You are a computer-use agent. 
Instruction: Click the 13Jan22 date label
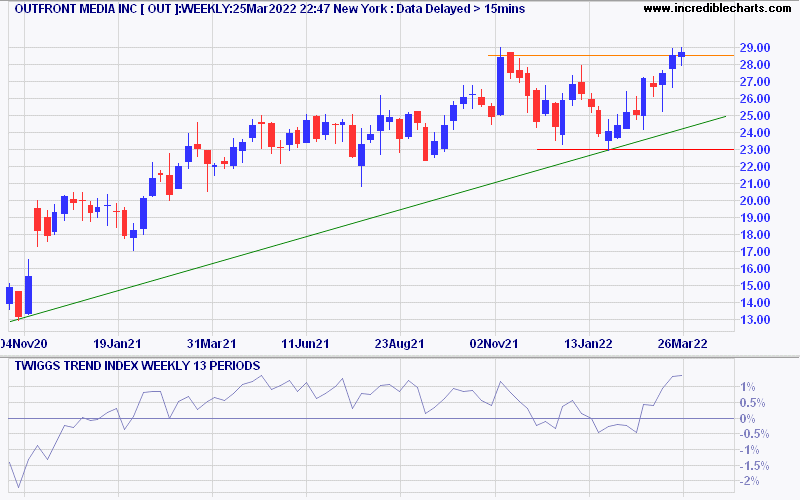tap(588, 344)
